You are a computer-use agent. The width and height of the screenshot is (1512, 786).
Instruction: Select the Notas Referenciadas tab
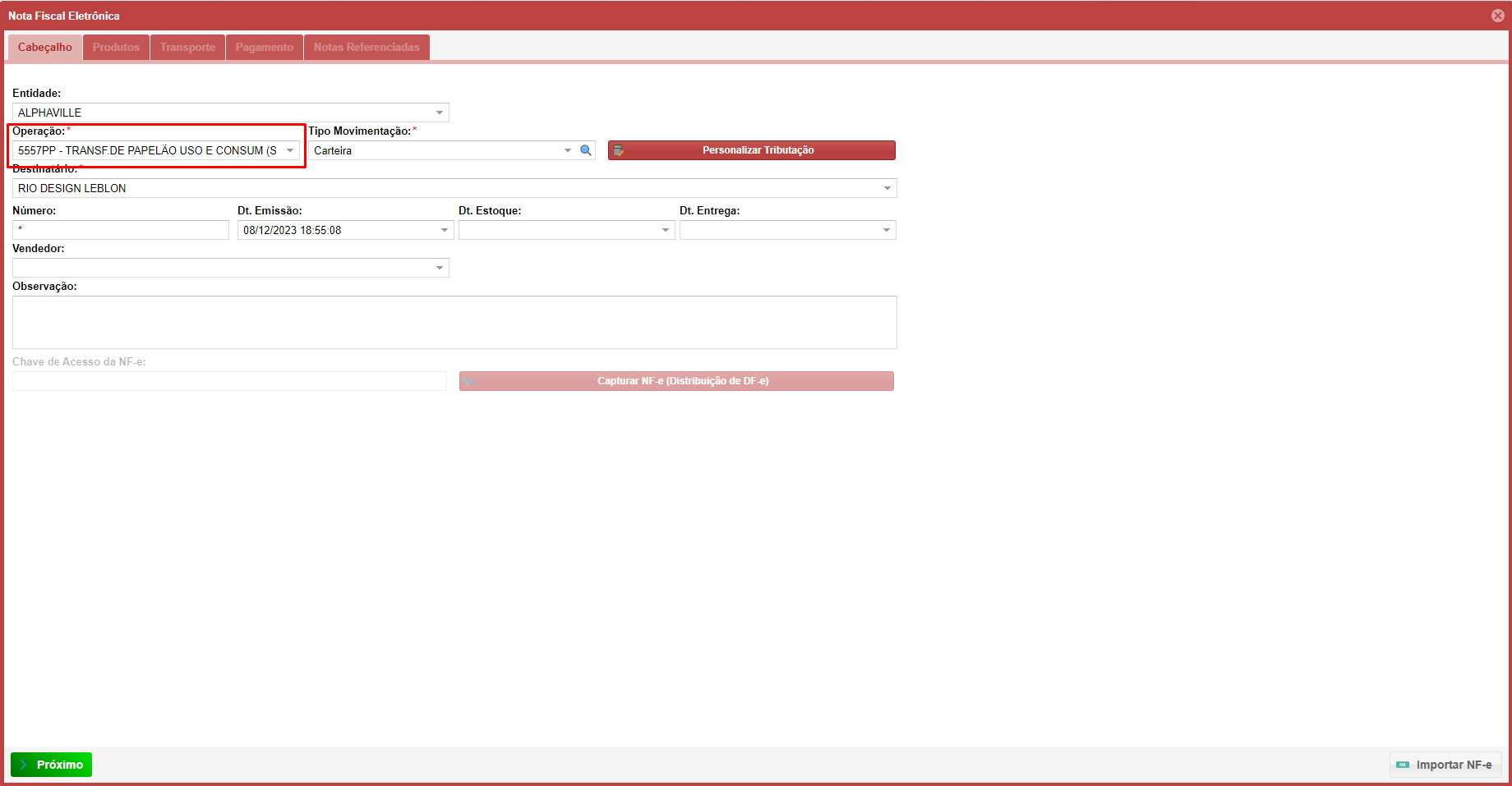click(366, 47)
